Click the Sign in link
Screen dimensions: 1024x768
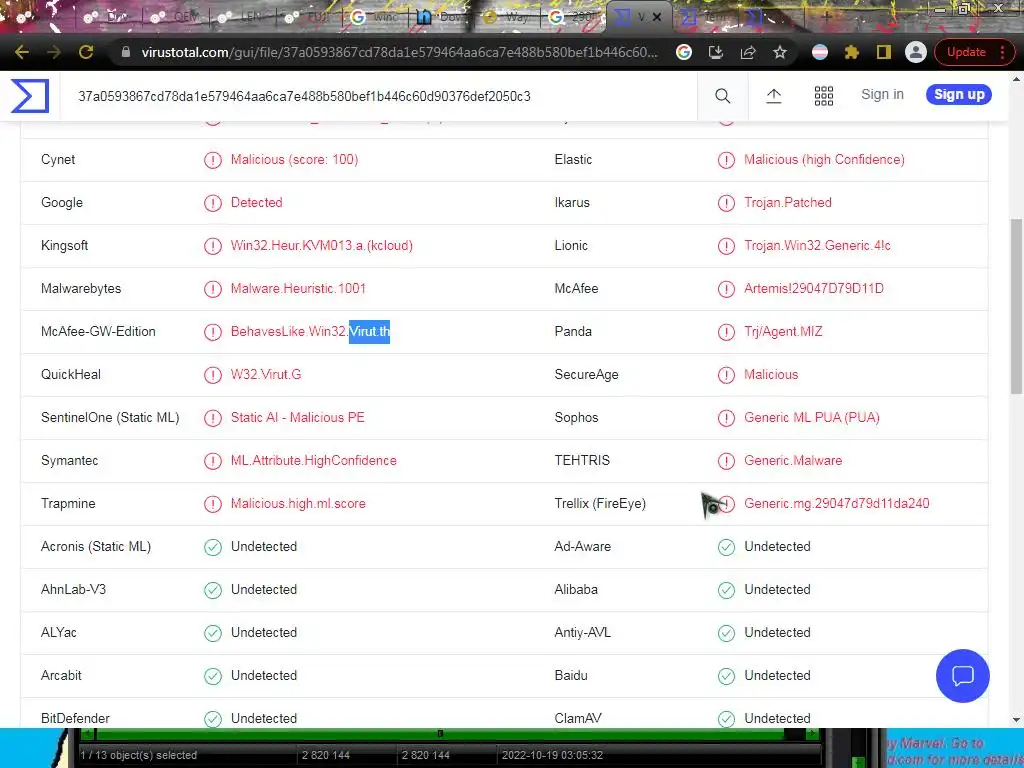882,95
